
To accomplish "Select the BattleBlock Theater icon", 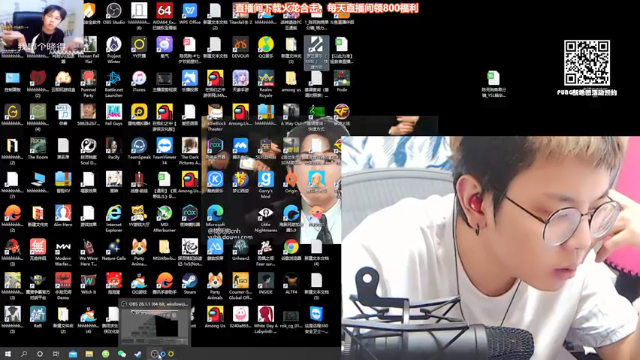I will (215, 117).
